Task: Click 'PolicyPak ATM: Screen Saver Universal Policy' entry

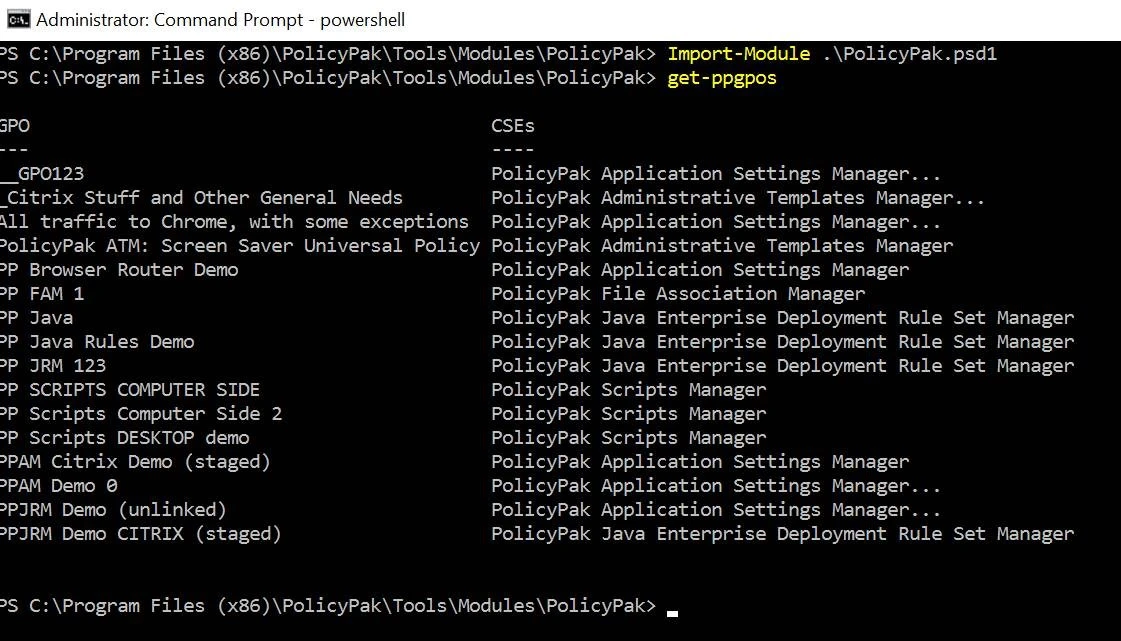Action: point(239,246)
